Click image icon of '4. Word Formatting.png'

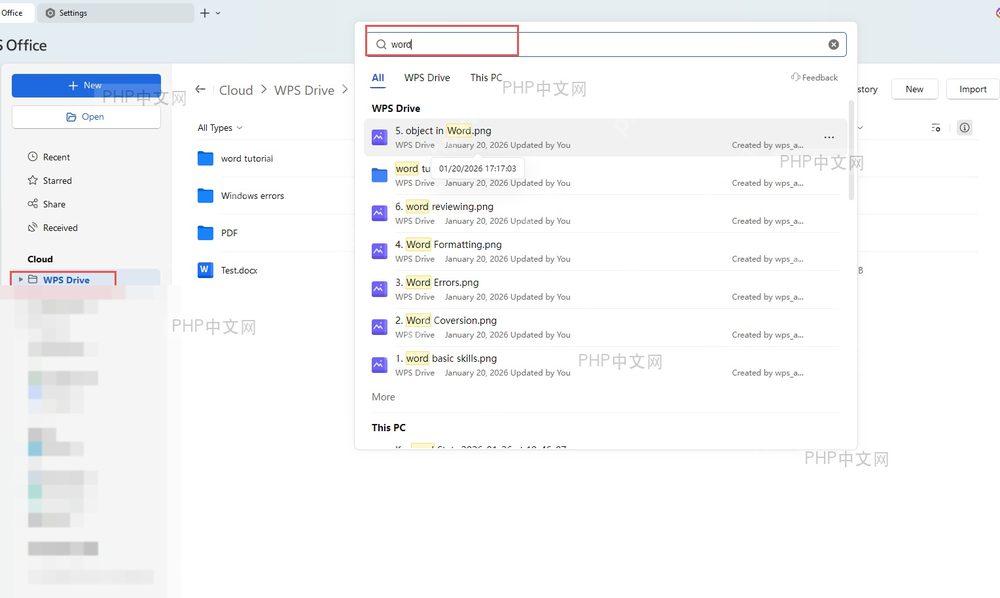tap(379, 251)
